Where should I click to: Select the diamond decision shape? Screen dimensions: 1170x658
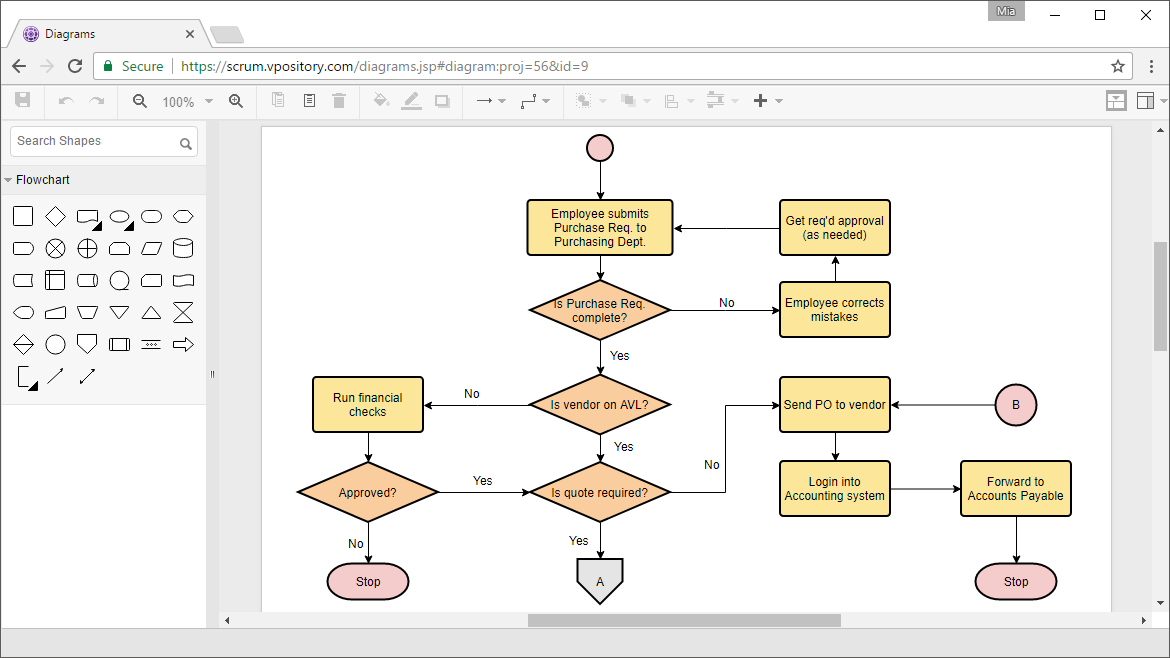tap(55, 216)
